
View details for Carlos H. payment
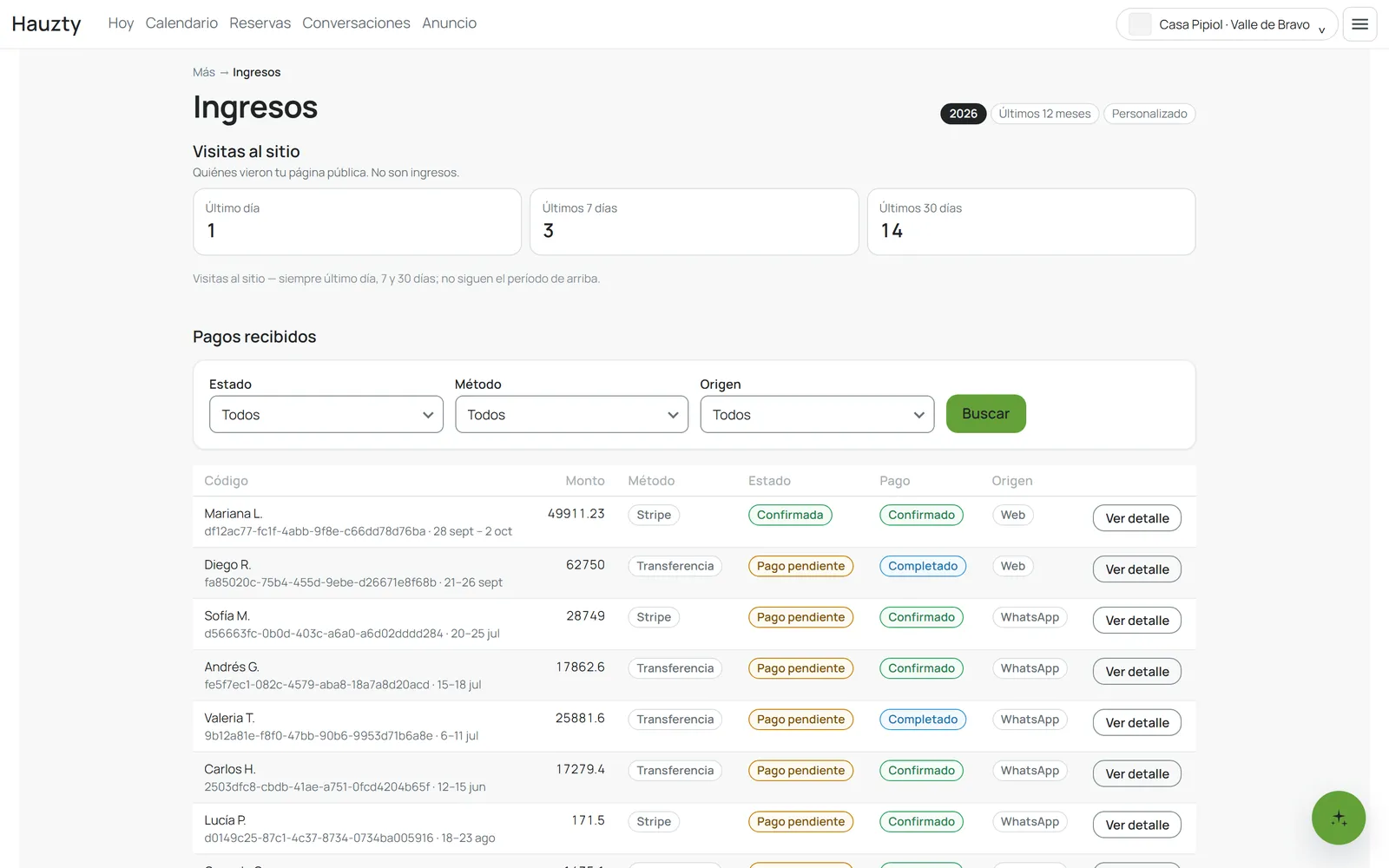[x=1136, y=774]
